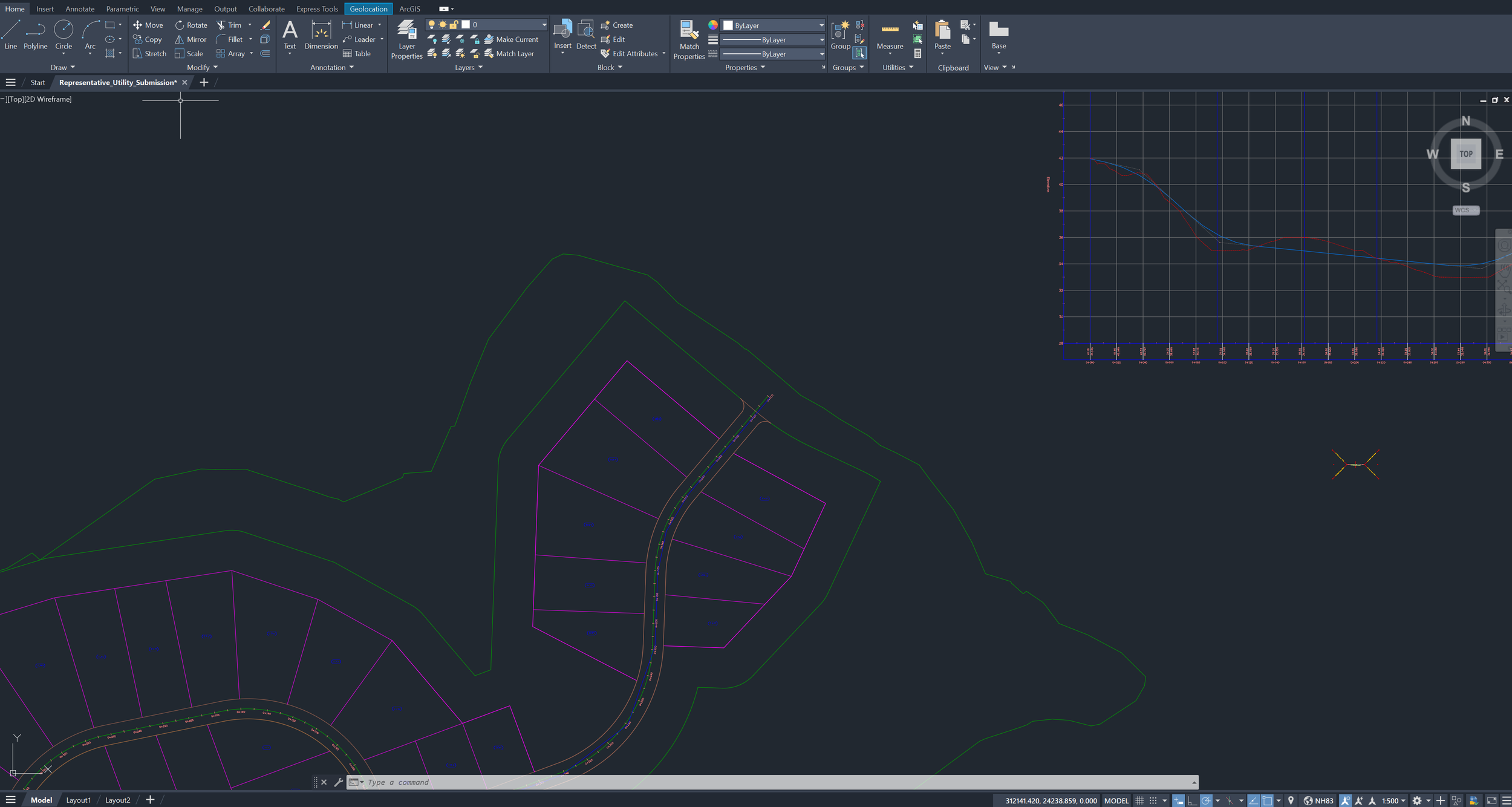
Task: Click the white layer color swatch
Action: click(466, 25)
